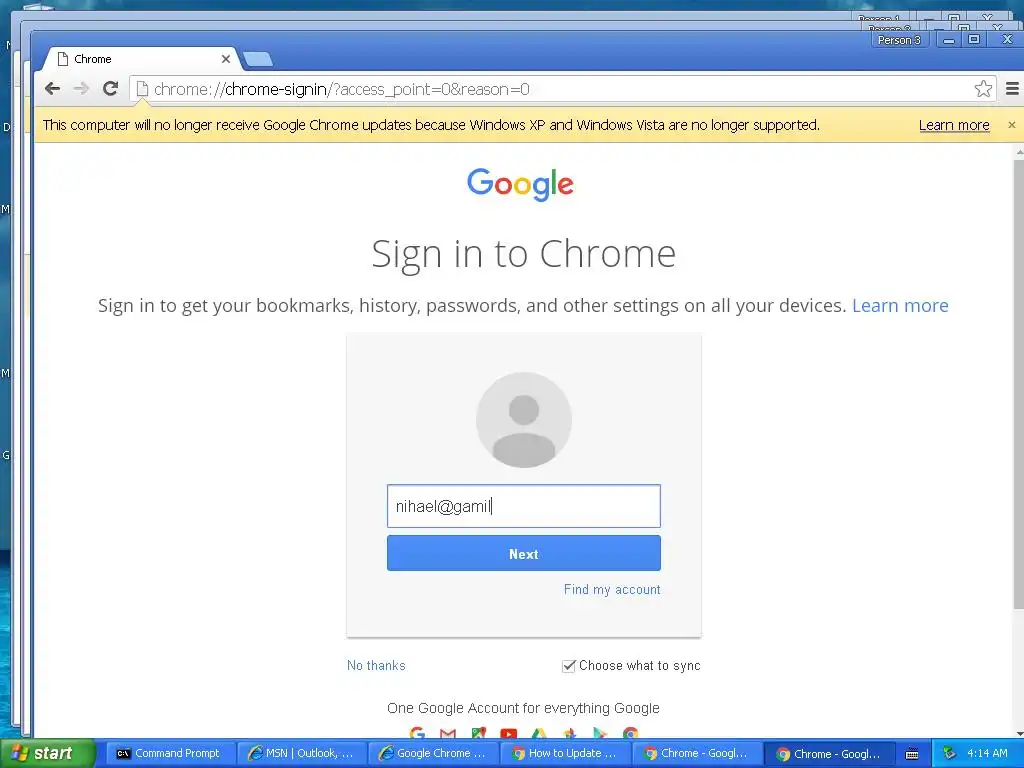The image size is (1024, 768).
Task: Click the No thanks link
Action: tap(376, 665)
